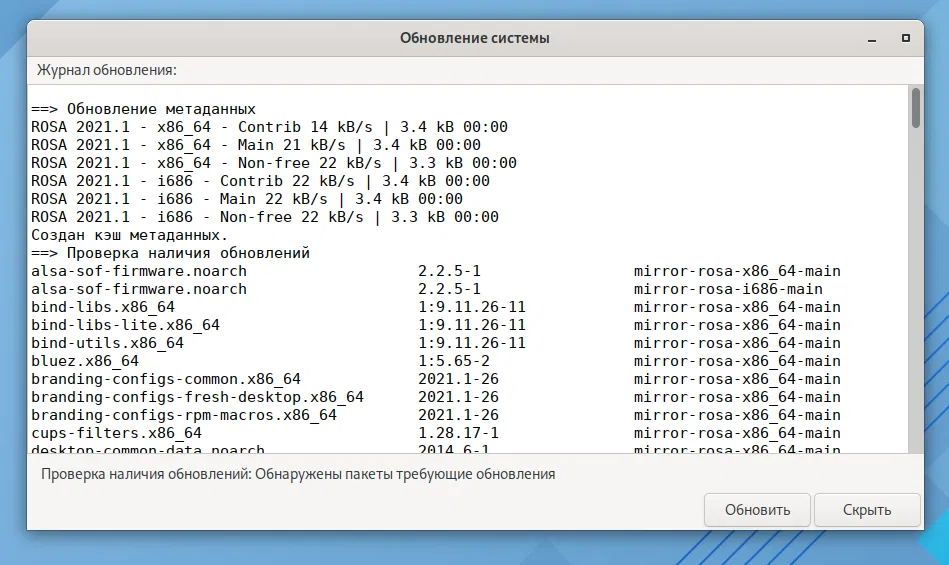Click the bind-libs-lite.x86_64 package row
Viewport: 949px width, 565px height.
point(125,325)
